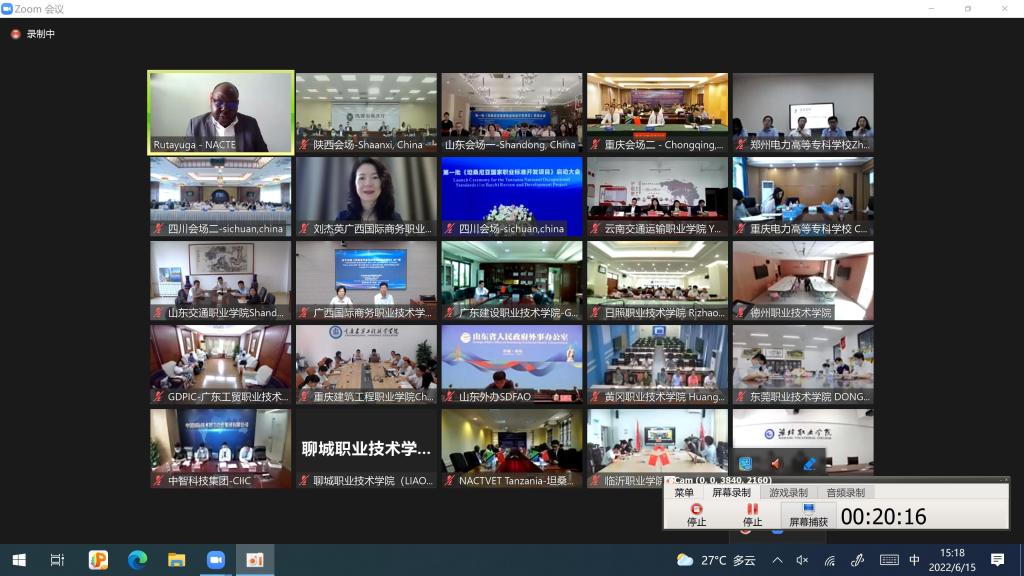The width and height of the screenshot is (1024, 576).
Task: Open the Zoom app from the taskbar
Action: (216, 560)
